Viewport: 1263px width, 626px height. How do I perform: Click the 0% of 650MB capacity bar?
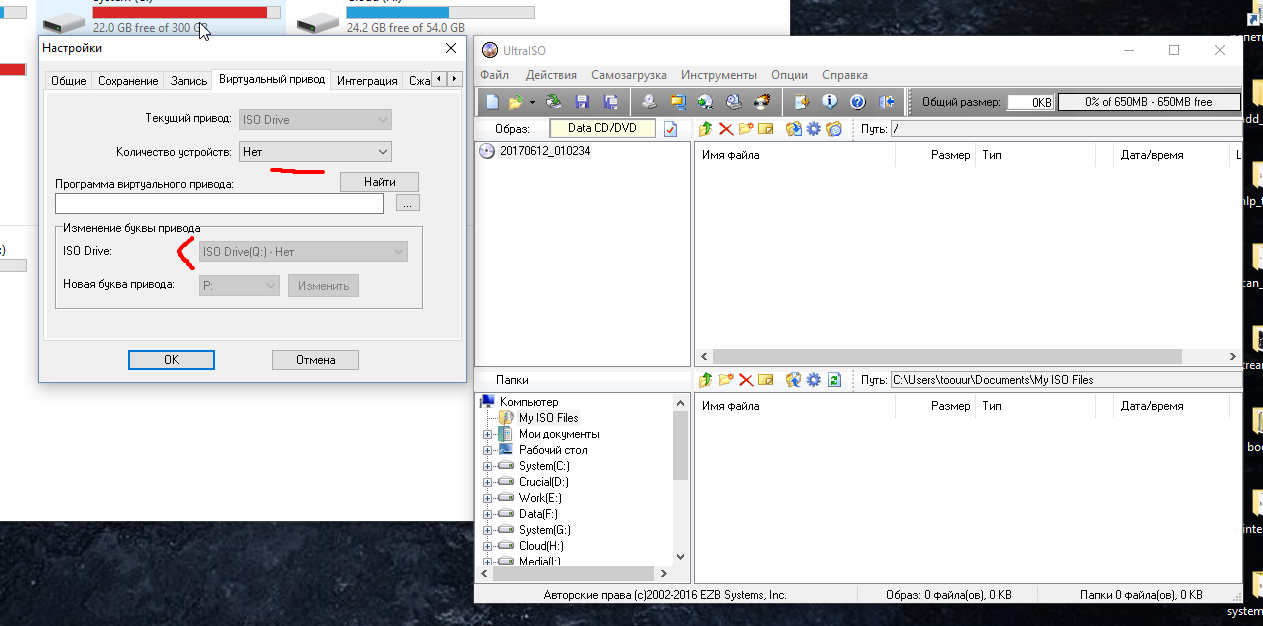1149,102
